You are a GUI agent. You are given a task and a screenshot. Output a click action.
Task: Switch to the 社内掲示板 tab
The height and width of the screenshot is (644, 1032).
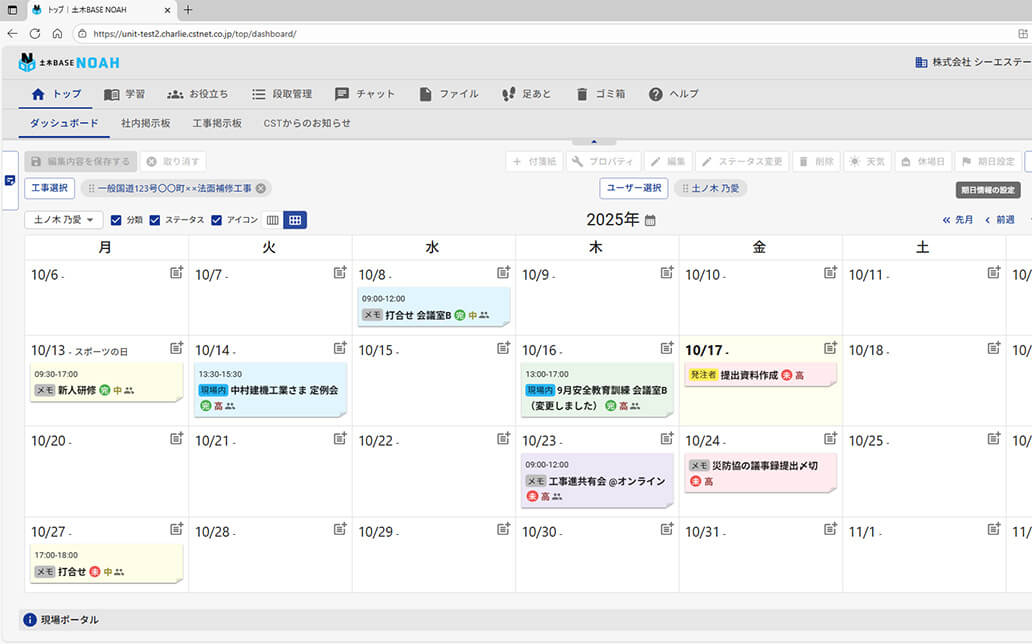click(x=145, y=123)
